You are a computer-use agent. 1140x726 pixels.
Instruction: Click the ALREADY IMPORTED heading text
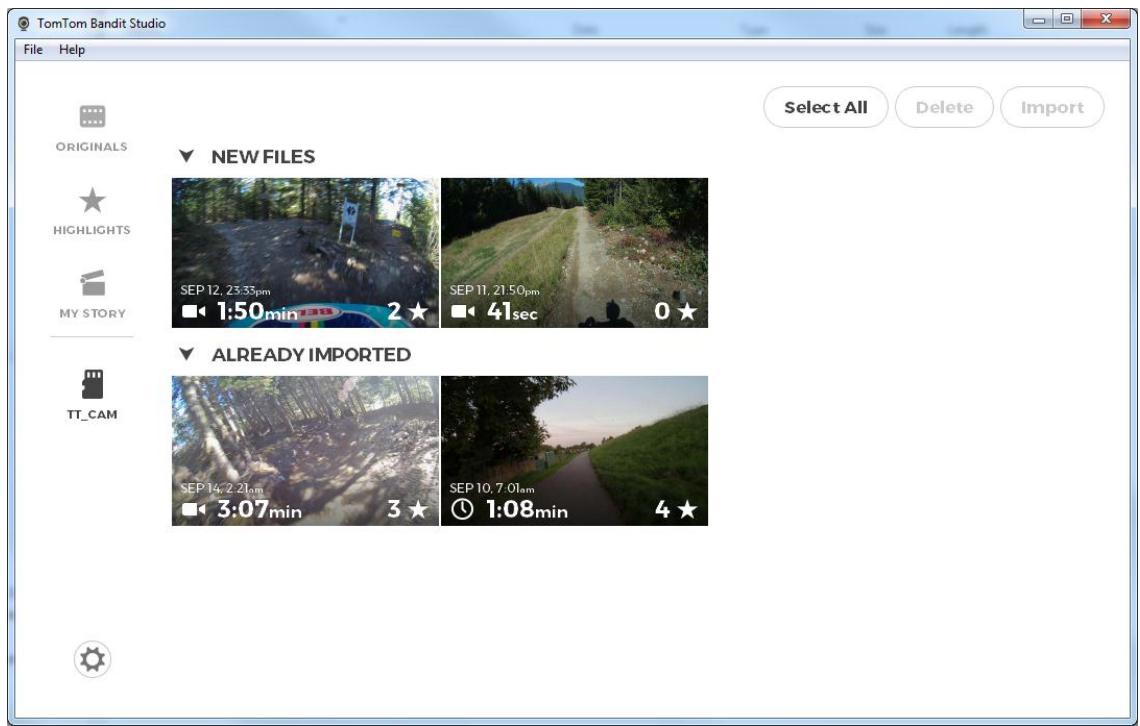click(x=311, y=355)
